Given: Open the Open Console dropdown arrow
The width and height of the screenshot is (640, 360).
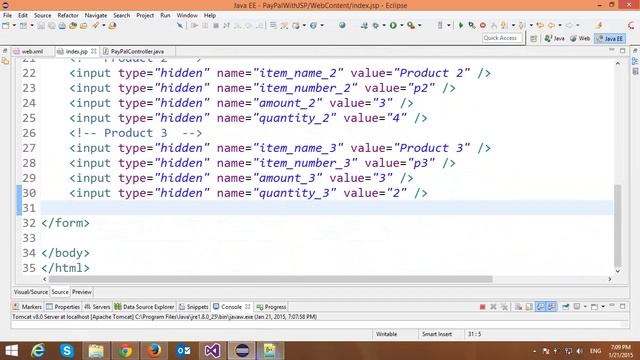Looking at the screenshot, I should 603,307.
